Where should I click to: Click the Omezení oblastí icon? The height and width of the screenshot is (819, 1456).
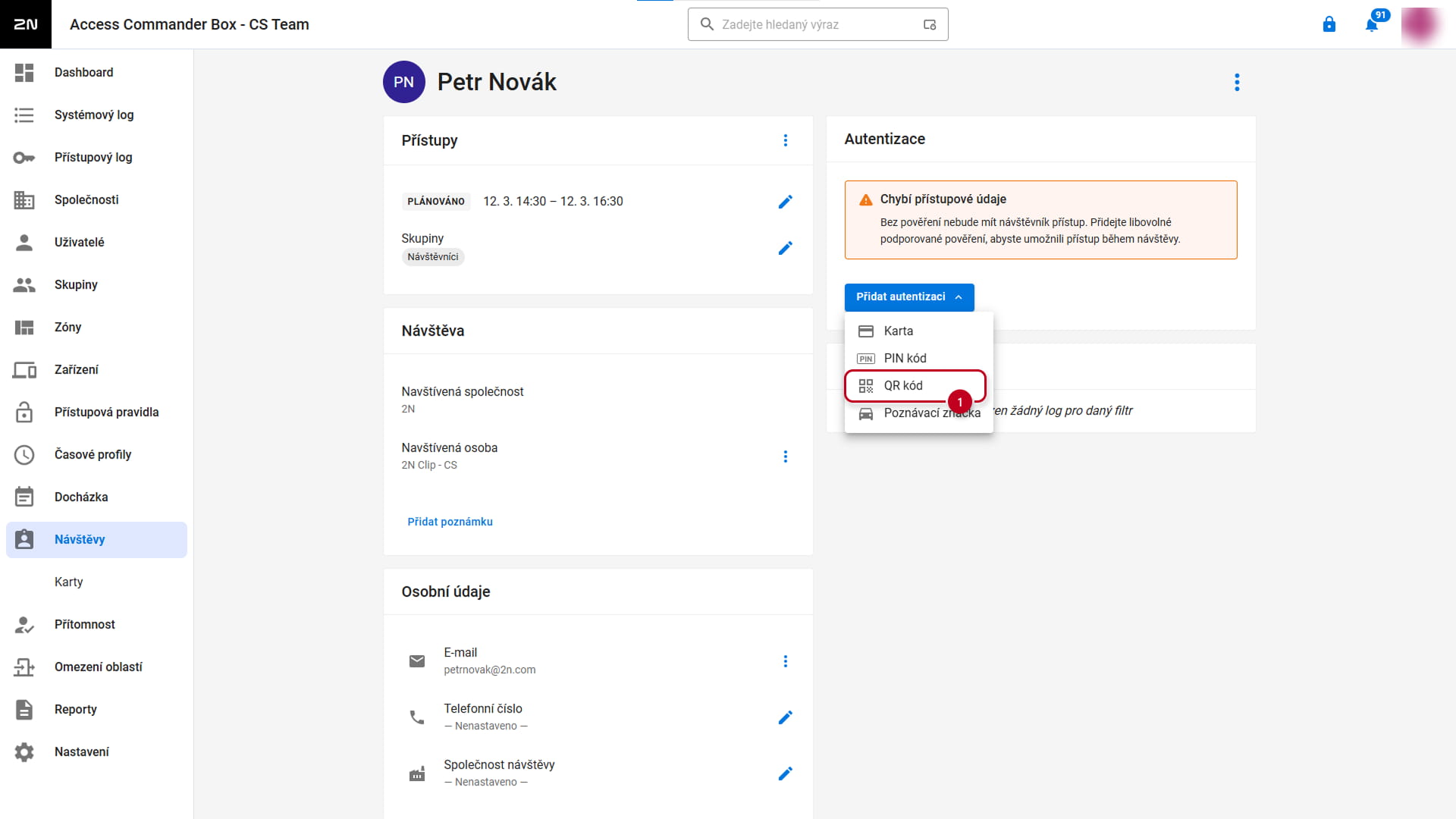pos(24,667)
